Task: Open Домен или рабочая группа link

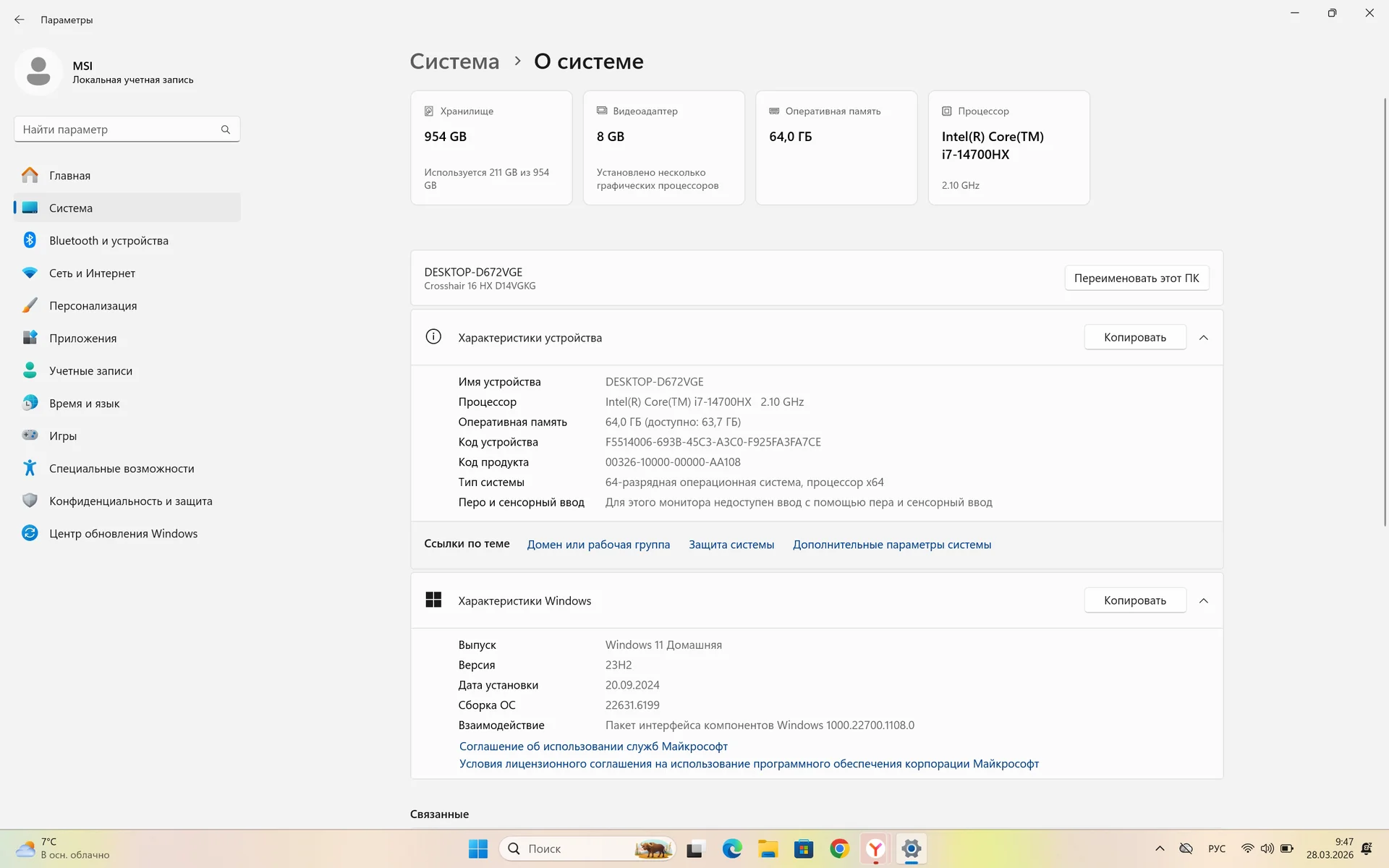Action: (598, 545)
